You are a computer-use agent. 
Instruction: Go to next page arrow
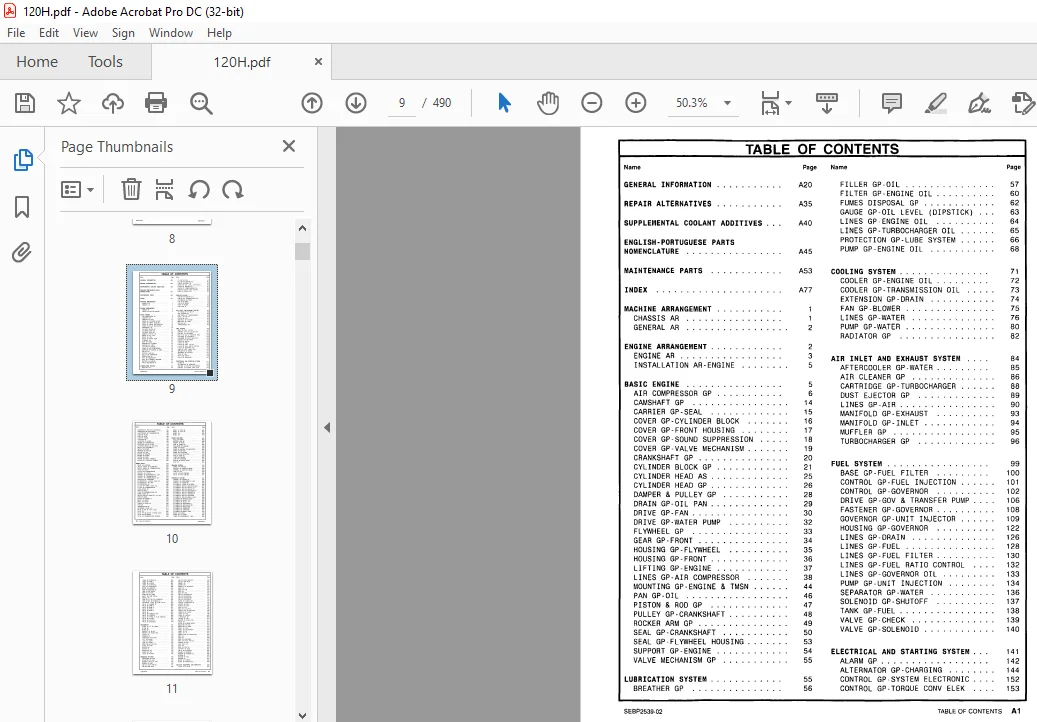(x=356, y=103)
